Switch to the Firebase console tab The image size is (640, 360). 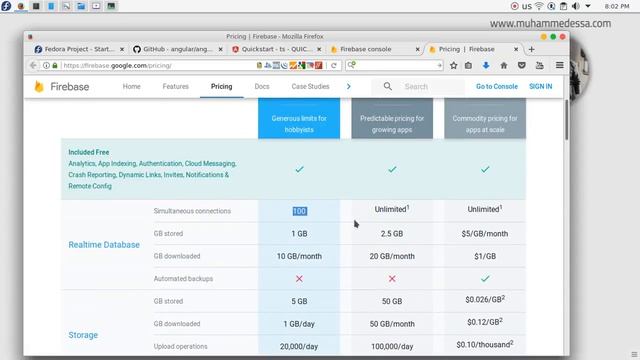point(374,49)
